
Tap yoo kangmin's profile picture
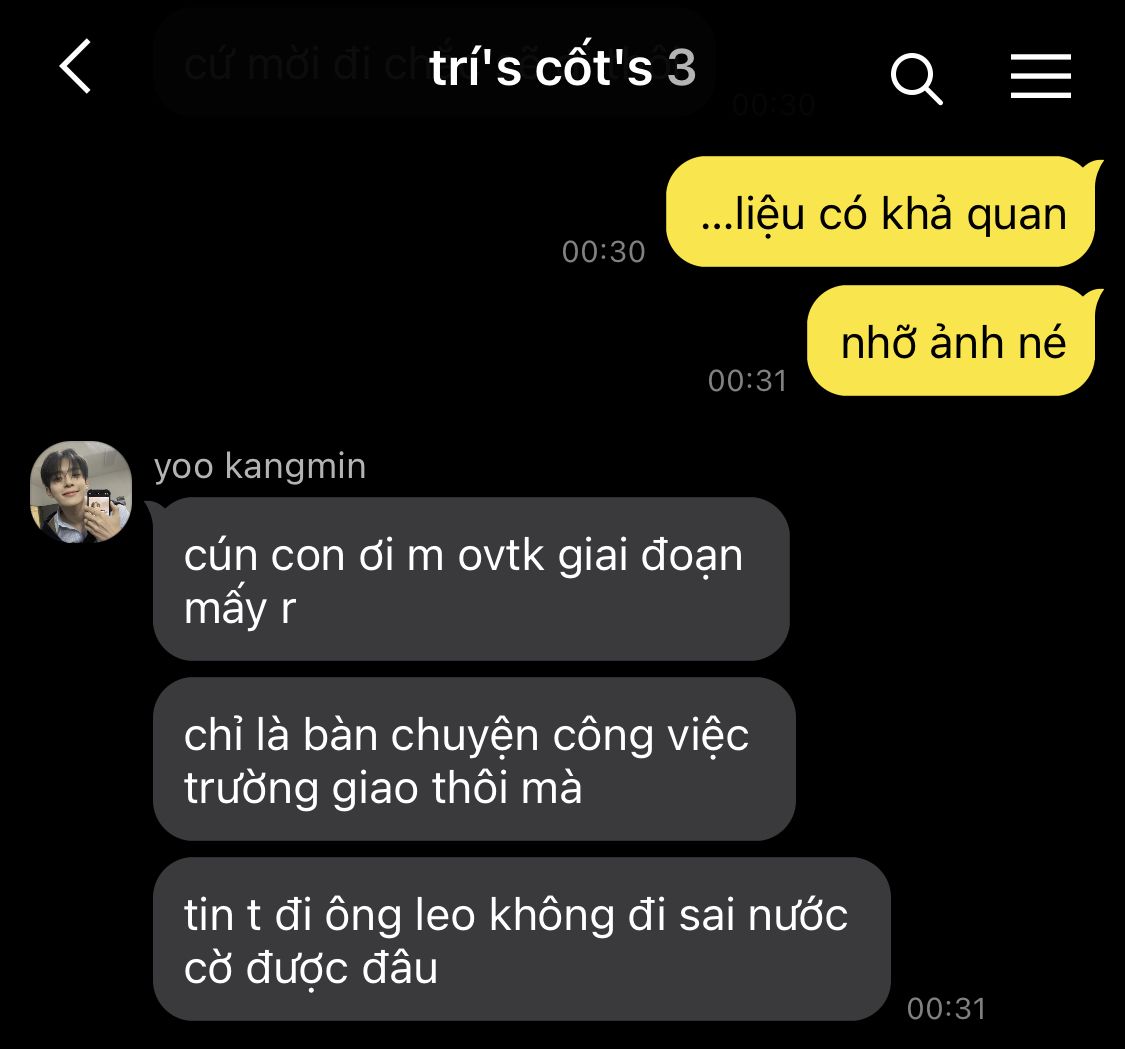pyautogui.click(x=80, y=491)
